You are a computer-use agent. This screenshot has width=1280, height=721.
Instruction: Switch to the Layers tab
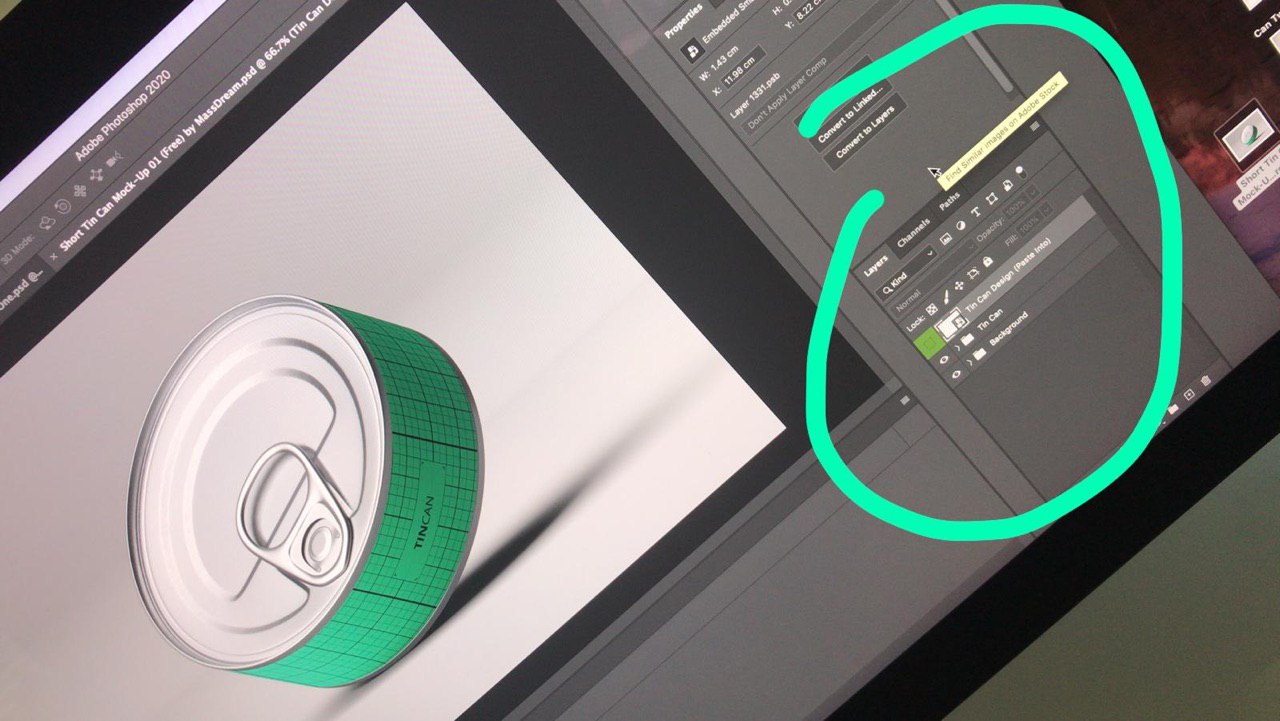(x=876, y=266)
